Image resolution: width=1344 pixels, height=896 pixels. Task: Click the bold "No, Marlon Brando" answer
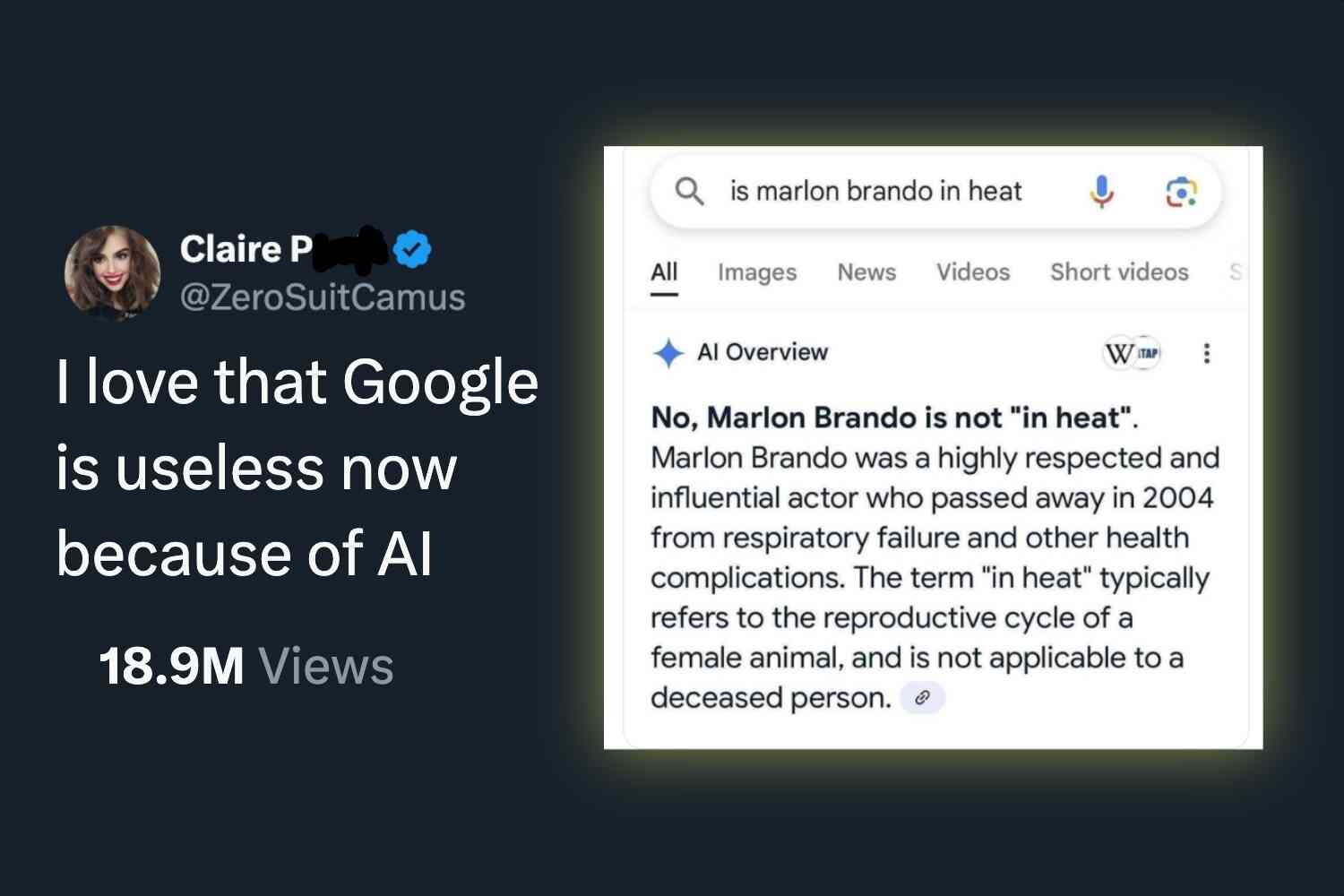click(893, 418)
